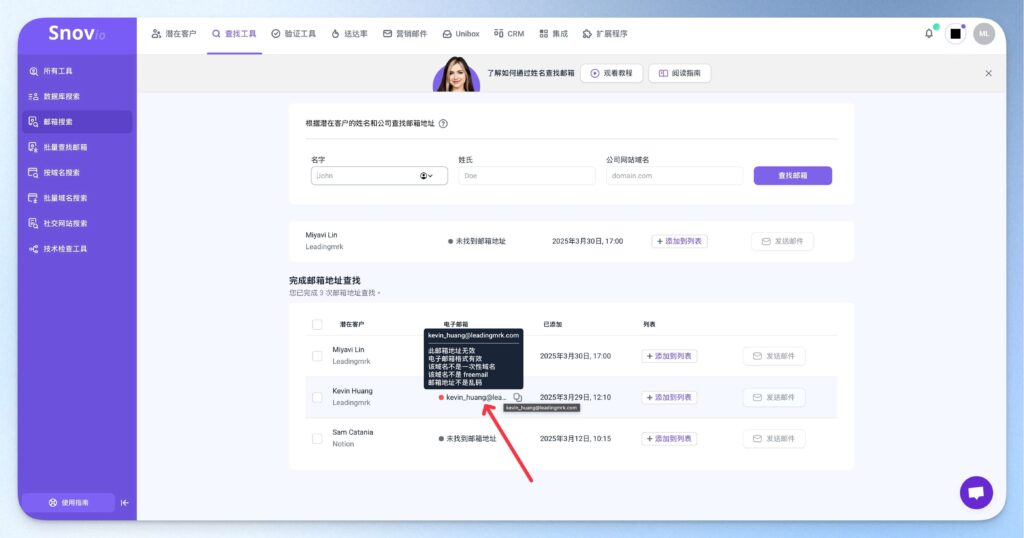Focus the 公司网站域名 input field

(x=675, y=176)
